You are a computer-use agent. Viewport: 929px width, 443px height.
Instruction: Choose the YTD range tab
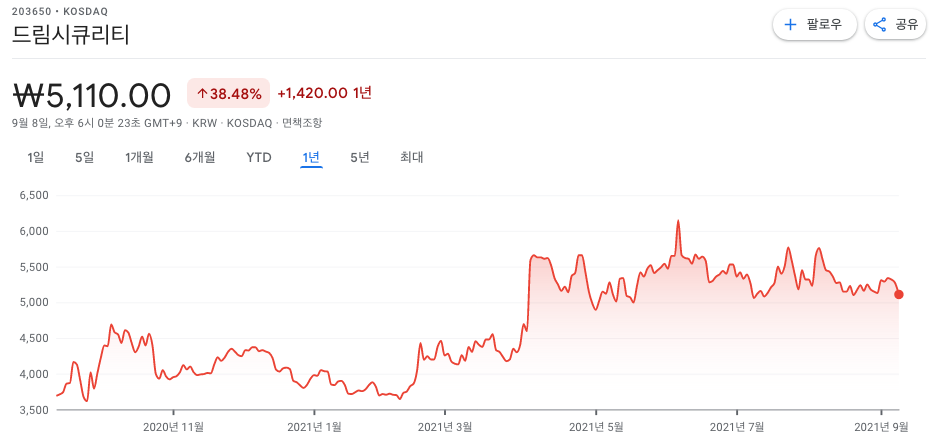click(259, 158)
